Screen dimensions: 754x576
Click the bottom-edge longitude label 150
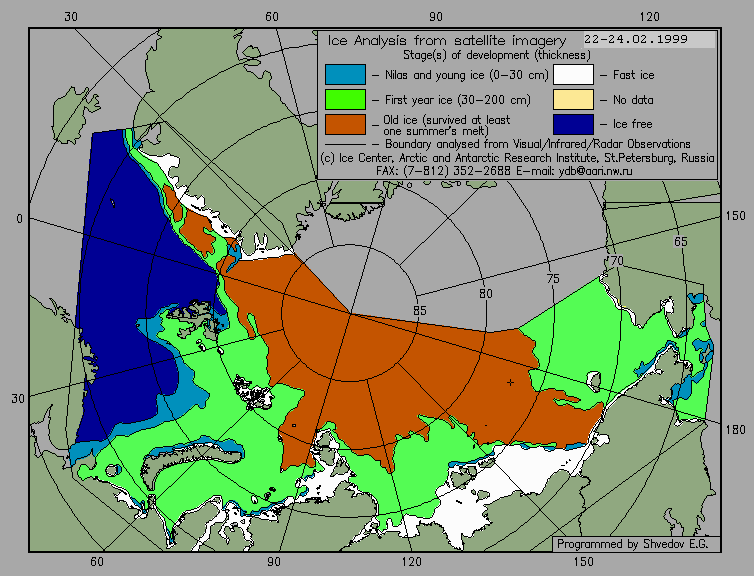click(x=584, y=562)
